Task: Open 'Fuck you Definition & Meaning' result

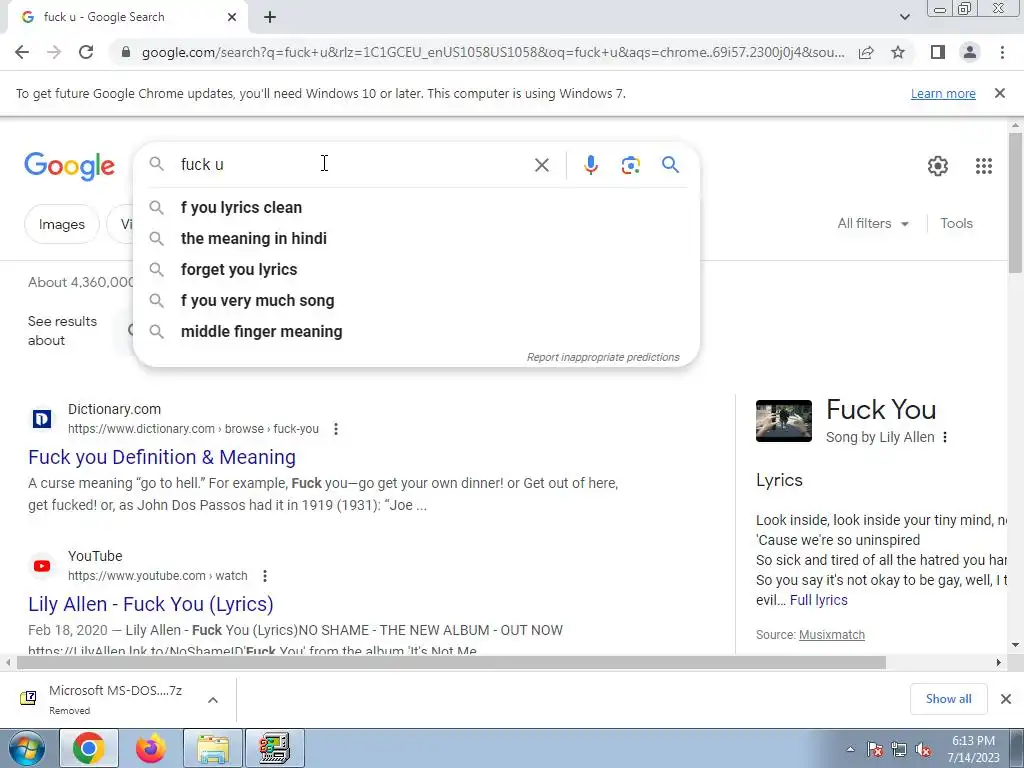Action: click(162, 457)
